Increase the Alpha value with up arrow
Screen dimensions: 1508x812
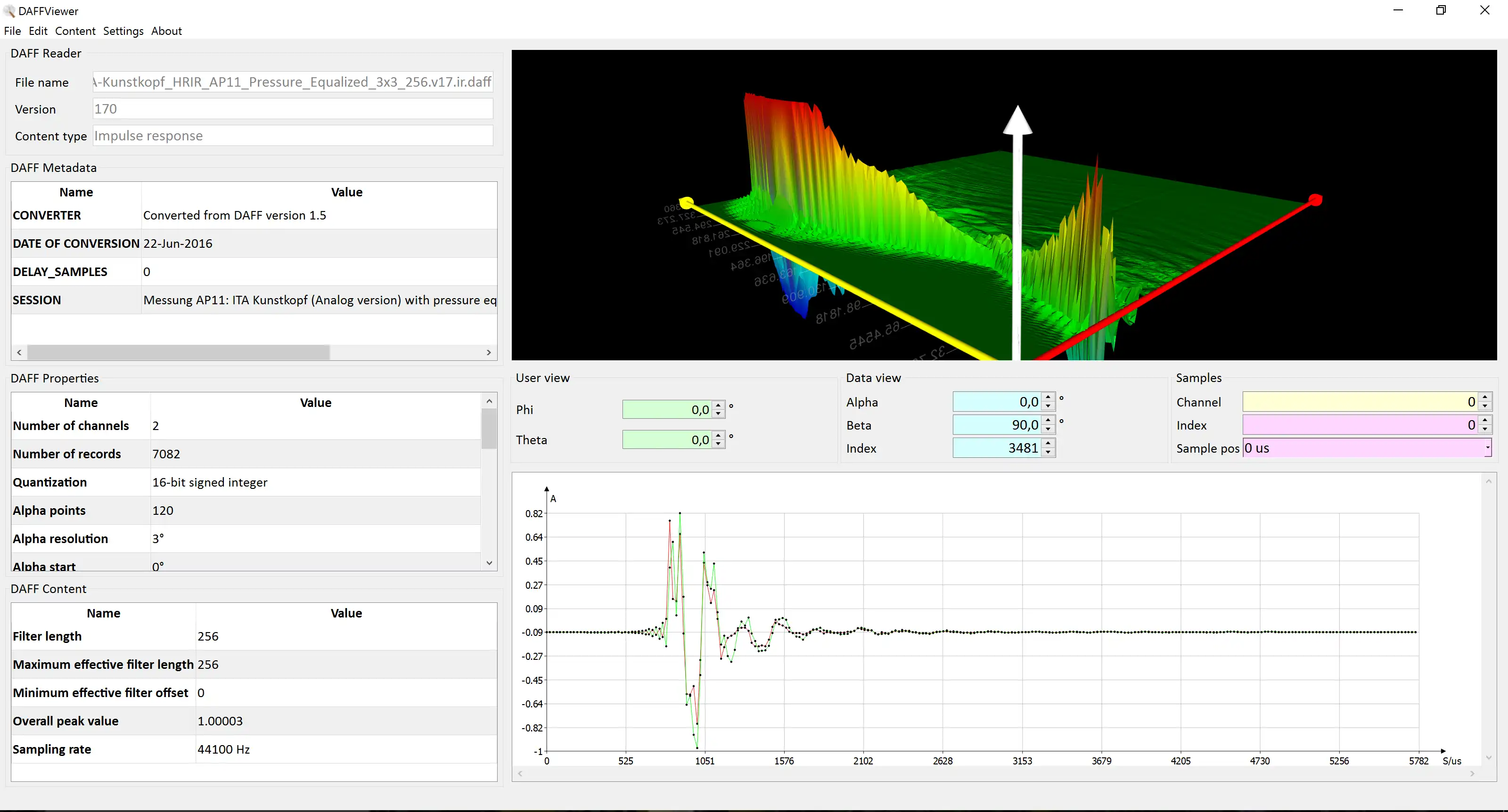1049,397
